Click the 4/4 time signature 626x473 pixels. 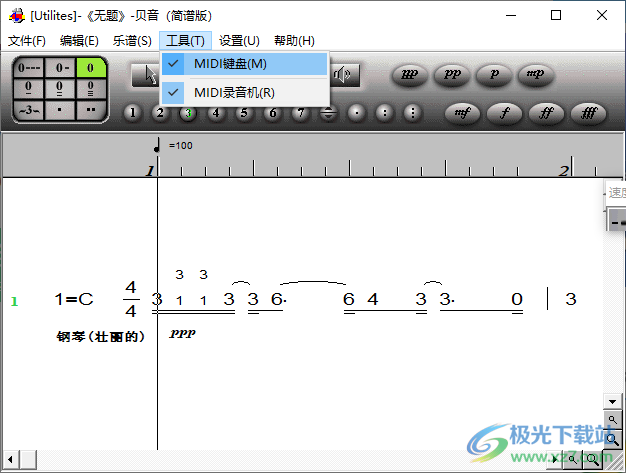pyautogui.click(x=131, y=299)
